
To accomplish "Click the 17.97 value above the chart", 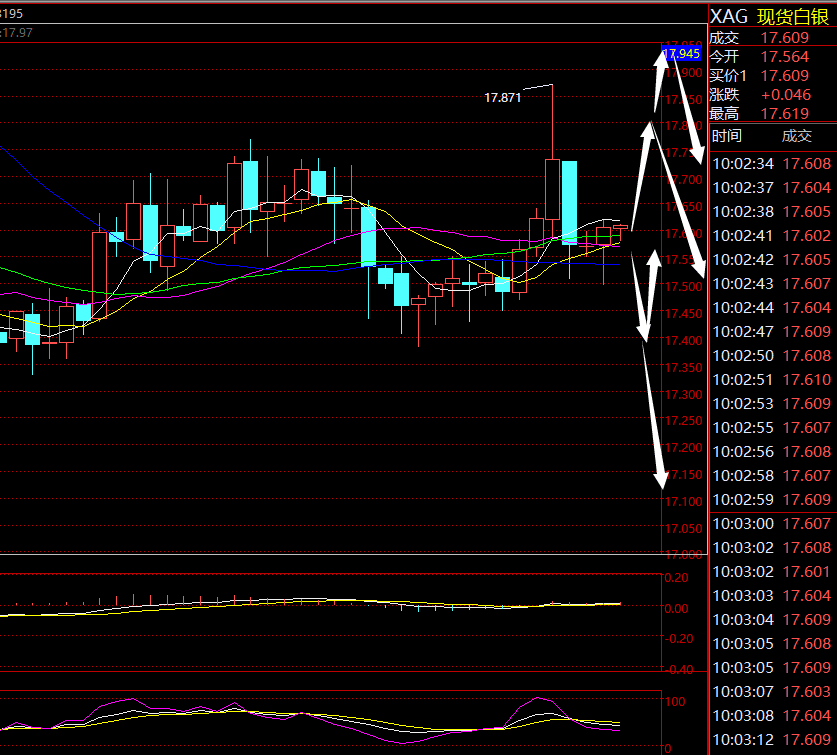I will 17,33.
